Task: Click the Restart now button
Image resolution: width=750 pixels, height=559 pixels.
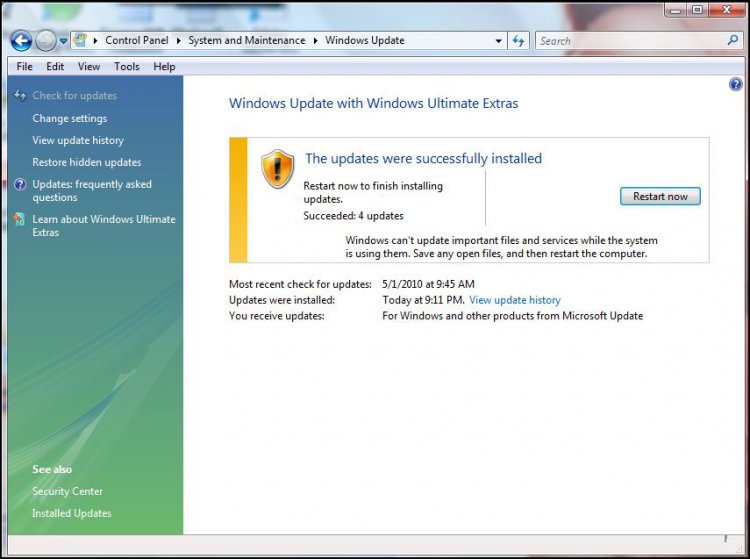Action: (x=660, y=196)
